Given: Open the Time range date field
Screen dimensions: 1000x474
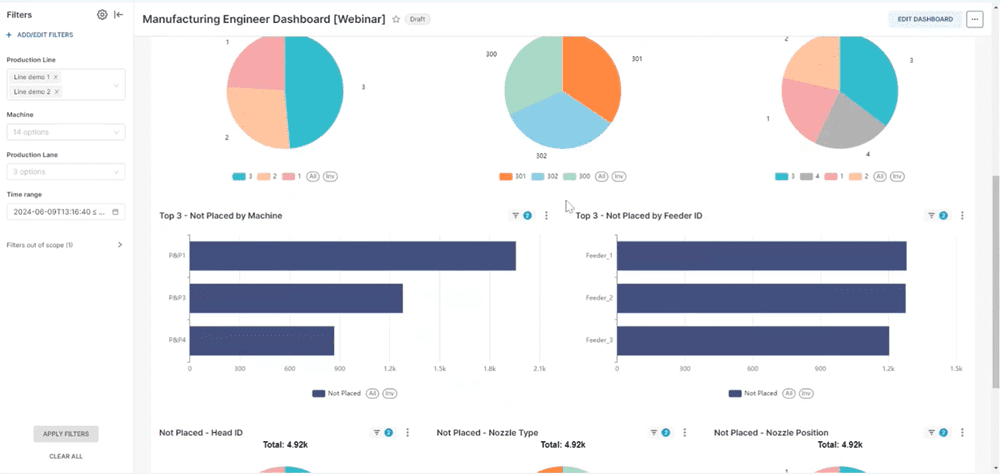Looking at the screenshot, I should [66, 212].
